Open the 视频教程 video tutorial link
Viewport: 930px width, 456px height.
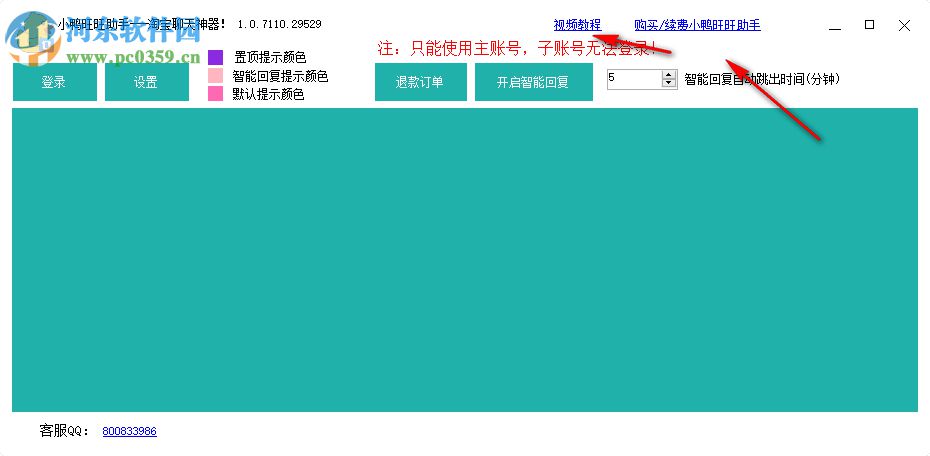click(577, 25)
